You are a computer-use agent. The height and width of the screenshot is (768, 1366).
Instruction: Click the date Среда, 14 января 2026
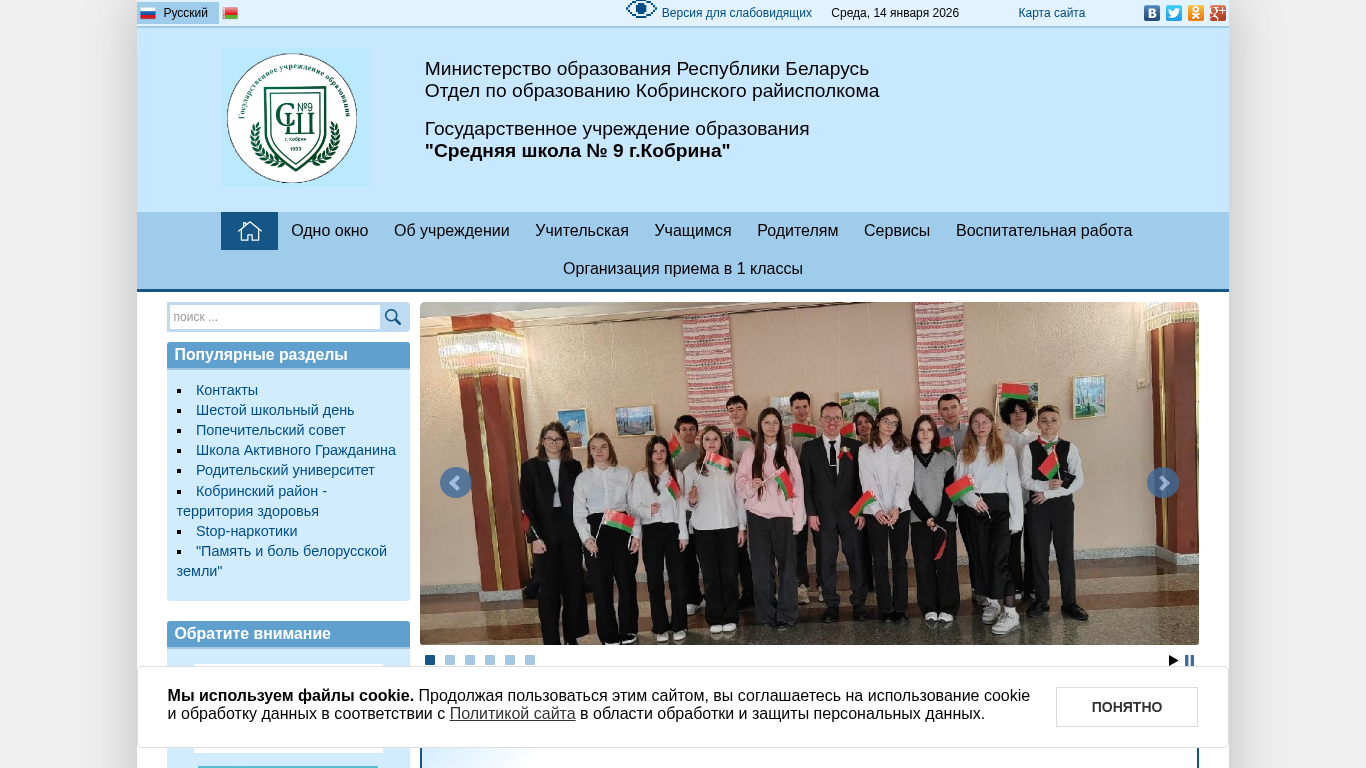895,13
